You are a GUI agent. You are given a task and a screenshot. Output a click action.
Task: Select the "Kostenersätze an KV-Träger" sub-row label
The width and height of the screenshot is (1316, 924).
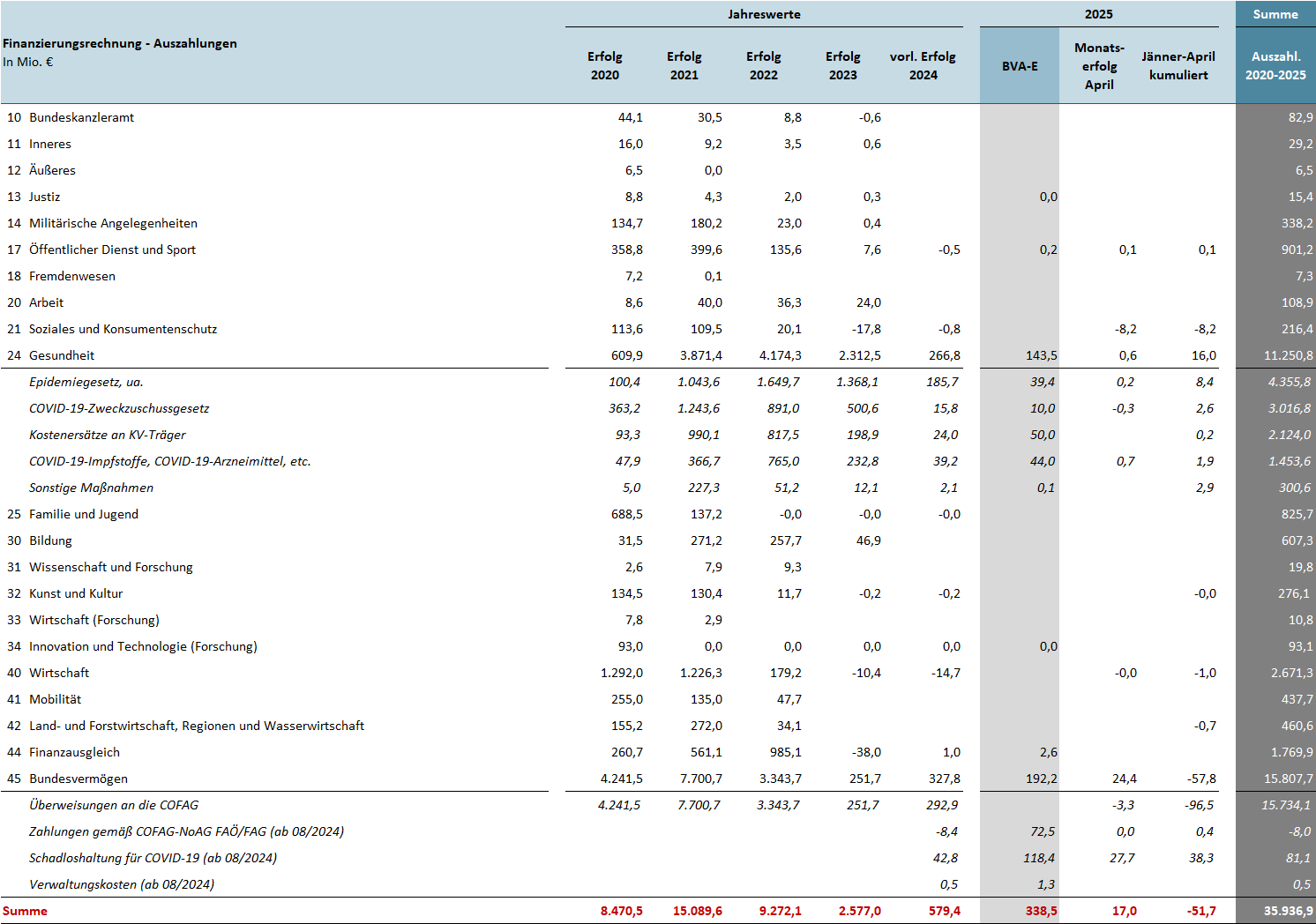tap(108, 435)
